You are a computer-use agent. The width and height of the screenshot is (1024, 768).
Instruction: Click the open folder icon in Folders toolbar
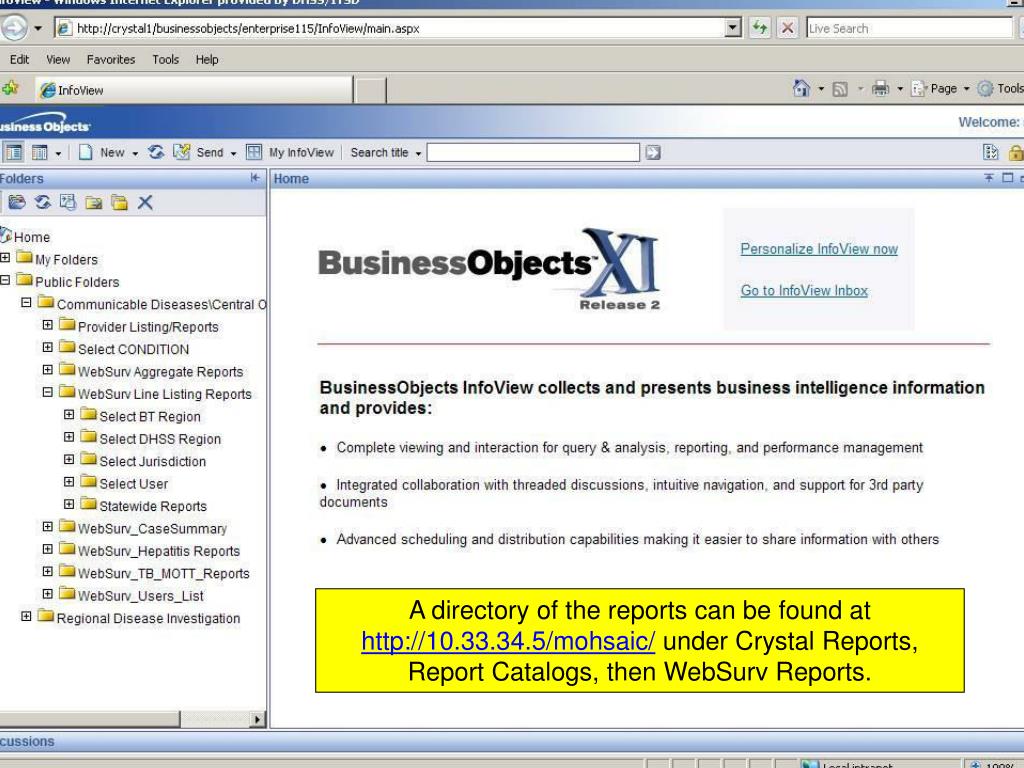click(x=16, y=202)
